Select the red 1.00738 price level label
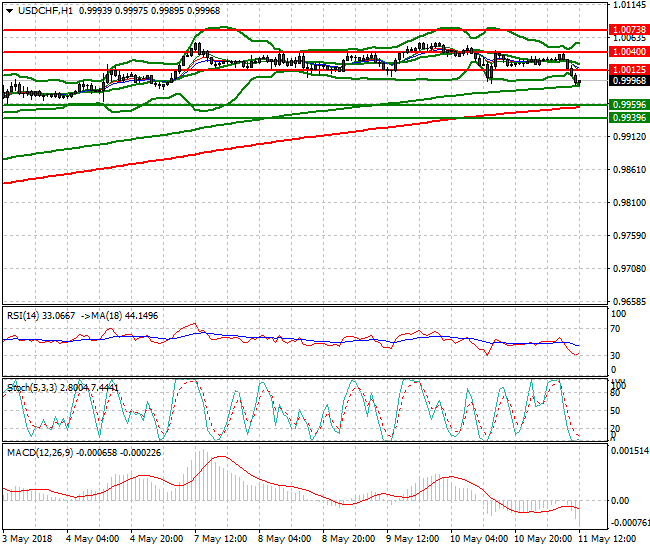650x550 pixels. (x=629, y=30)
